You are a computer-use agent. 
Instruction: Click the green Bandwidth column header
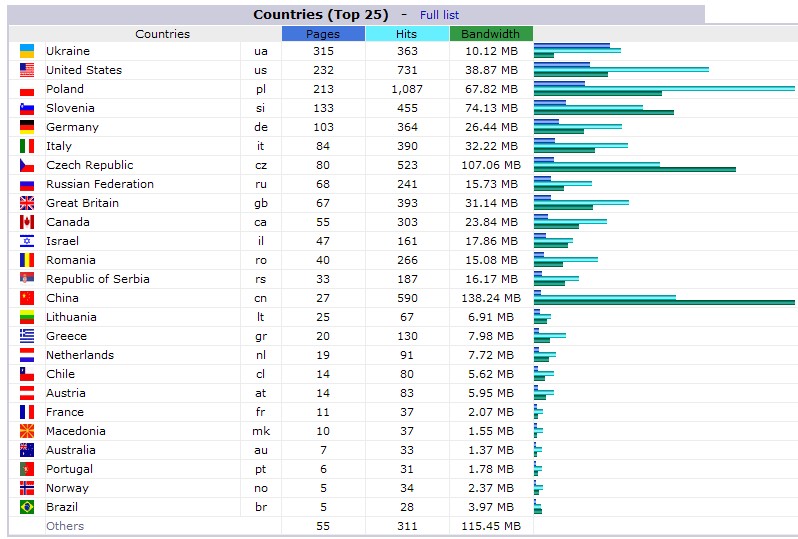coord(491,34)
